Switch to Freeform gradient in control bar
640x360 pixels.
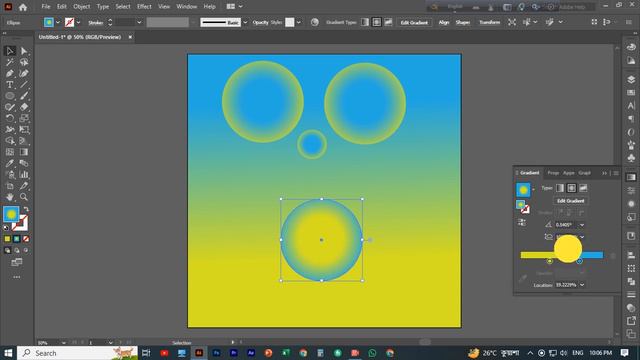click(388, 22)
